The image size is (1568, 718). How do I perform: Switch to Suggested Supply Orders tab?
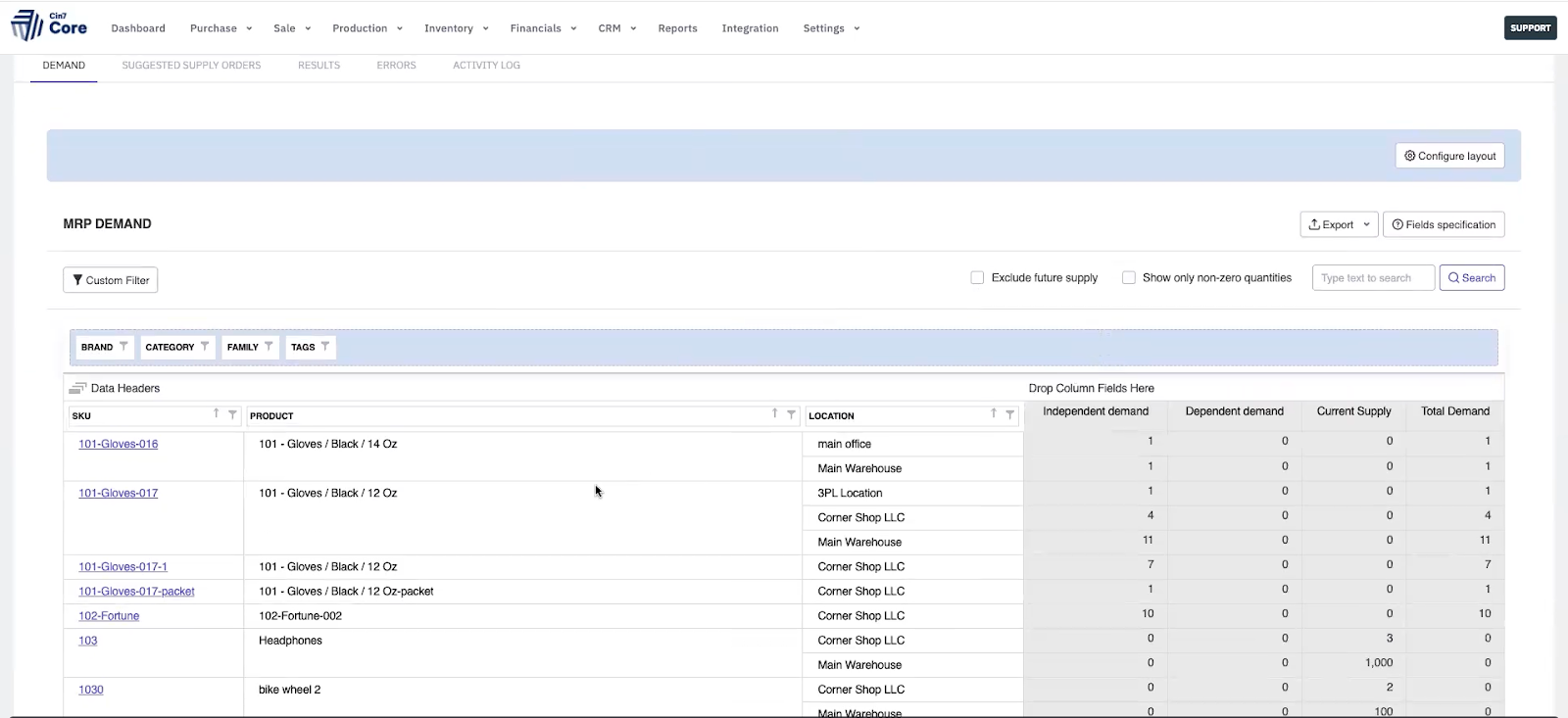coord(191,66)
